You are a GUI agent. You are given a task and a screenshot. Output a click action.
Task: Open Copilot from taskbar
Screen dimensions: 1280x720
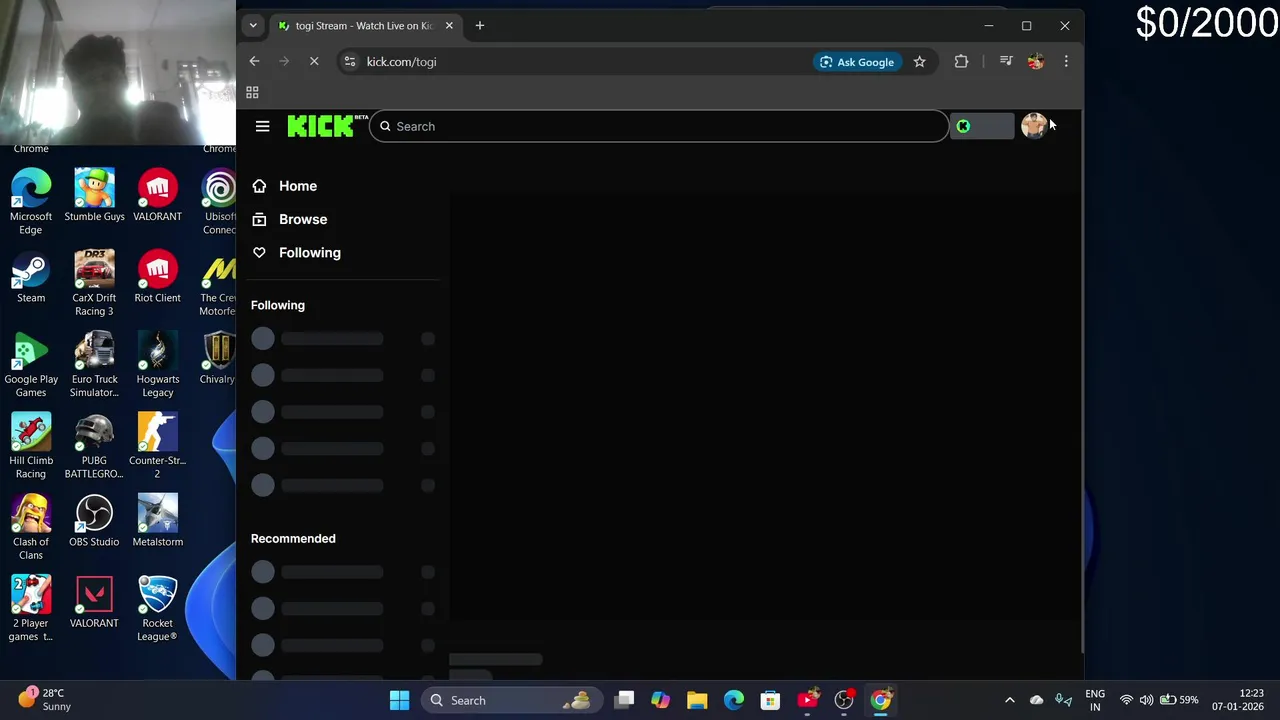660,700
